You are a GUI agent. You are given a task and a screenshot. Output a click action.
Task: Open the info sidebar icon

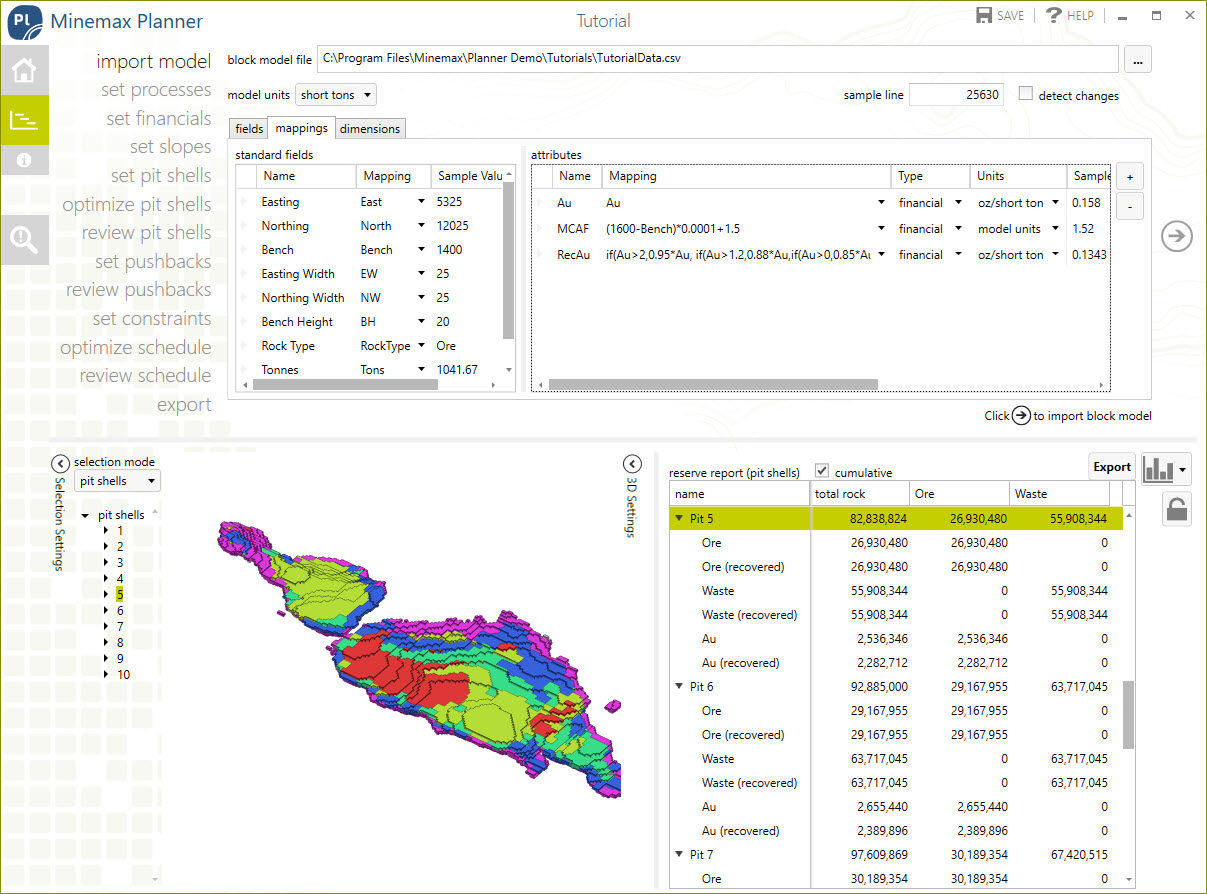[24, 160]
